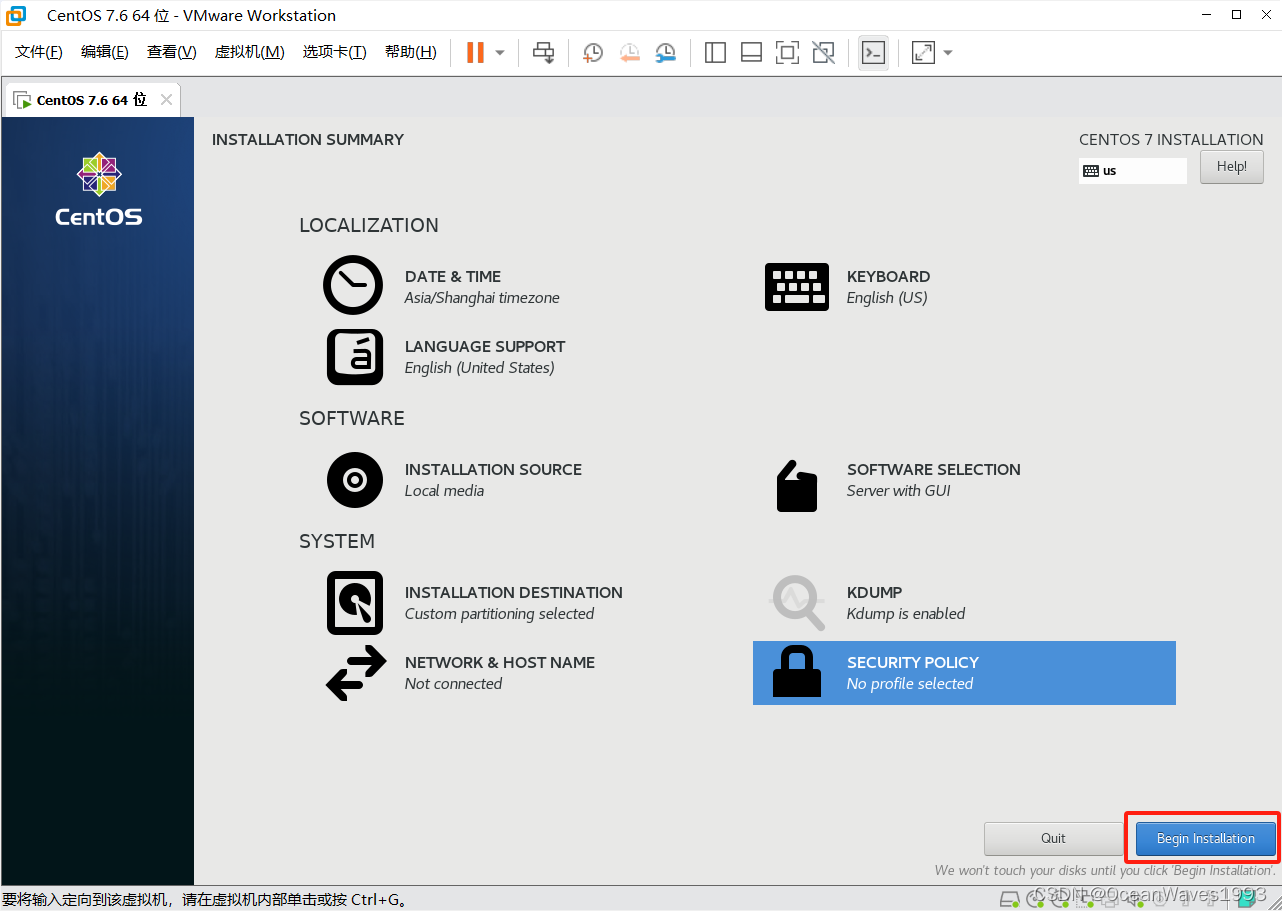Image resolution: width=1282 pixels, height=911 pixels.
Task: Click the 'We won't touch your disks' hint text
Action: [1105, 871]
